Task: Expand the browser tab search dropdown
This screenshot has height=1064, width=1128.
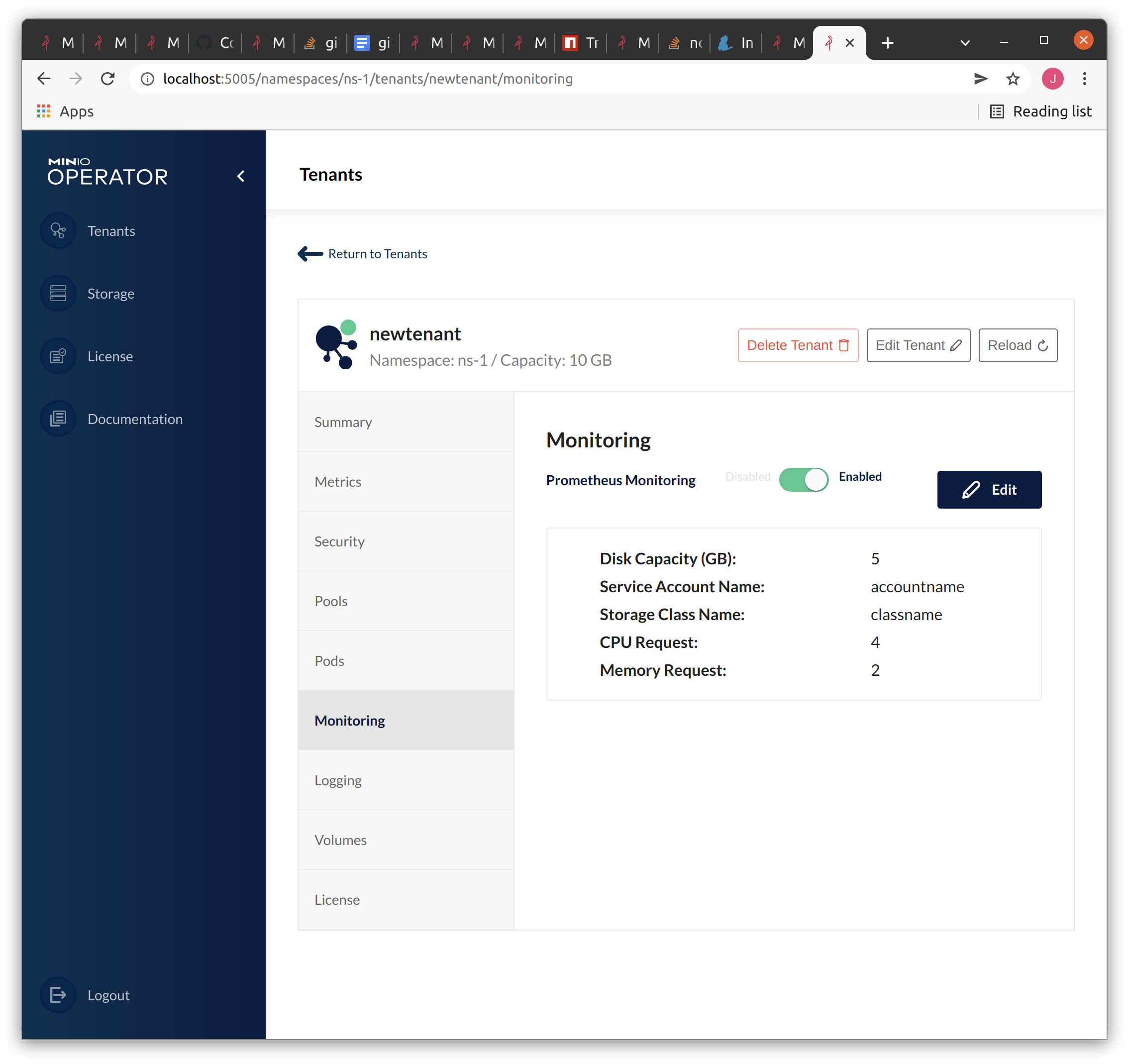Action: tap(965, 43)
